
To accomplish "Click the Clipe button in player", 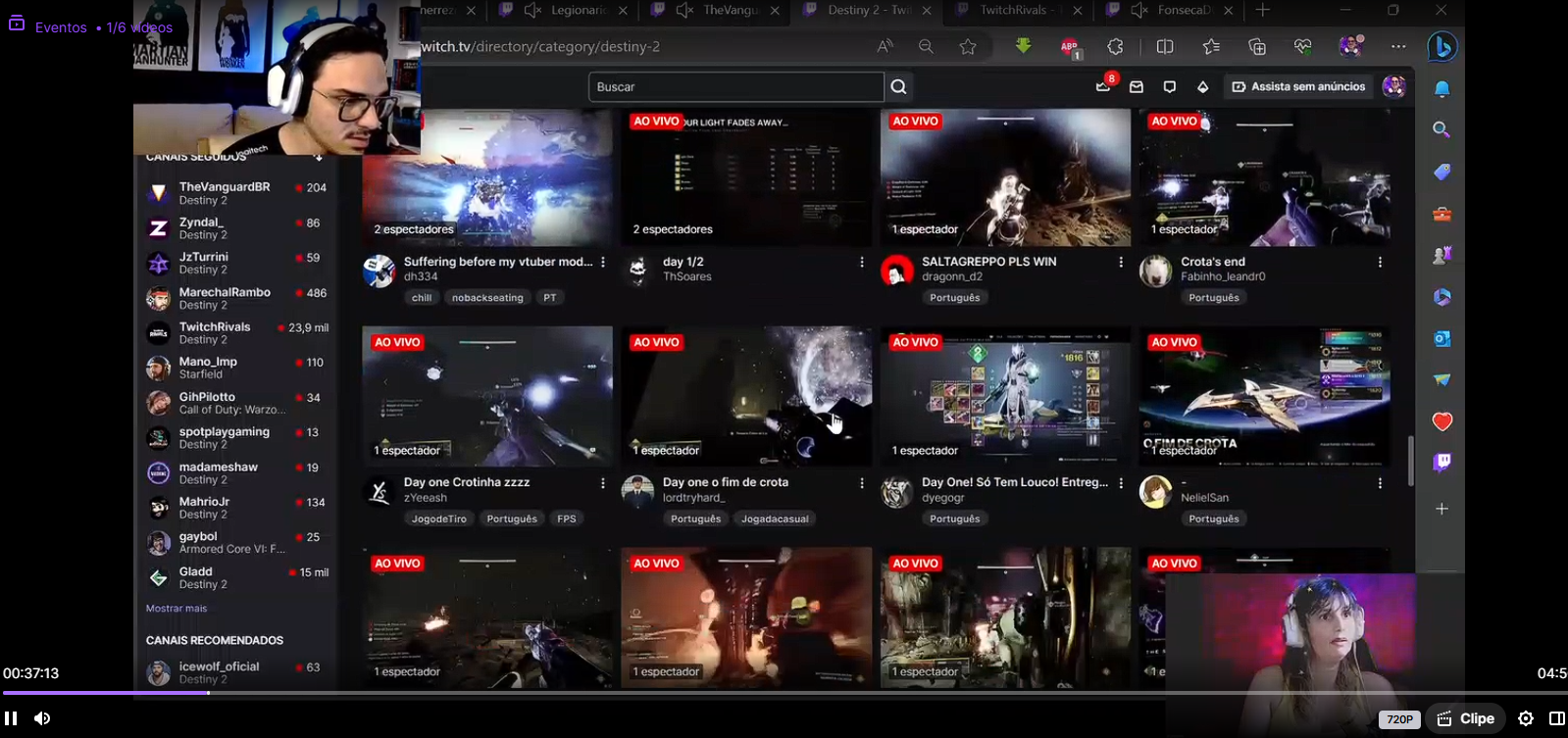I will (1467, 718).
